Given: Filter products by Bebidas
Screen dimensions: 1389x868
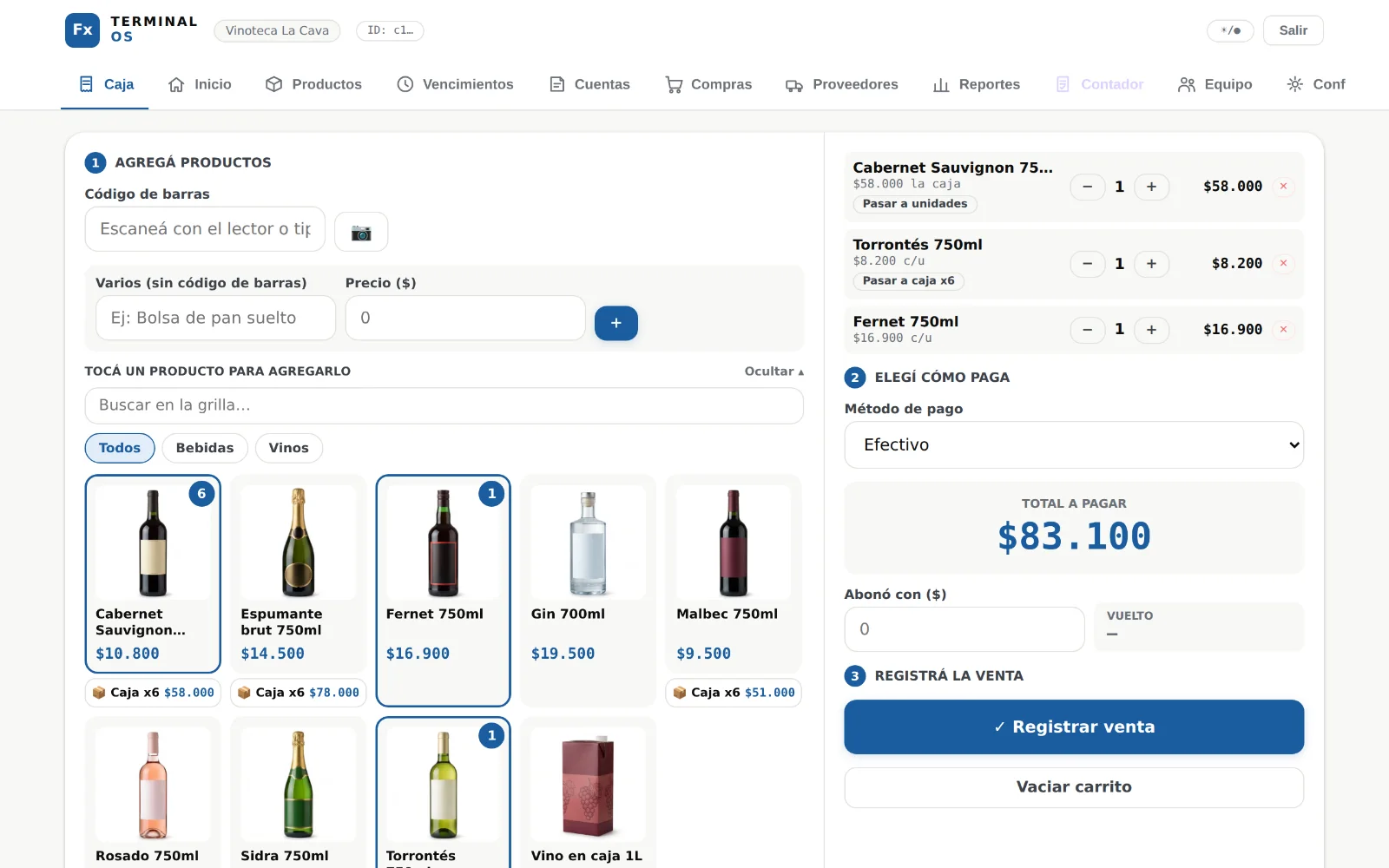Looking at the screenshot, I should 205,448.
